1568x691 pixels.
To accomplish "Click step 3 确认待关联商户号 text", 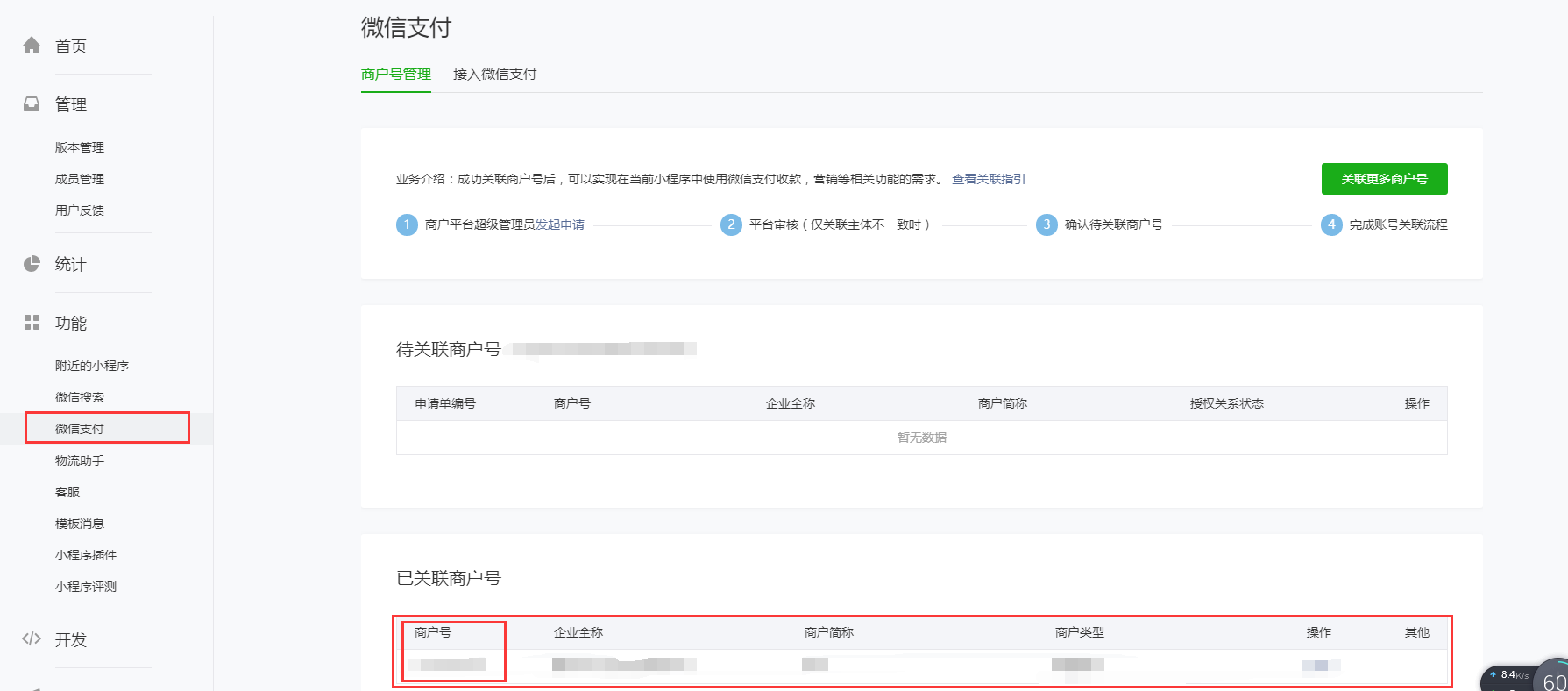I will [1114, 224].
